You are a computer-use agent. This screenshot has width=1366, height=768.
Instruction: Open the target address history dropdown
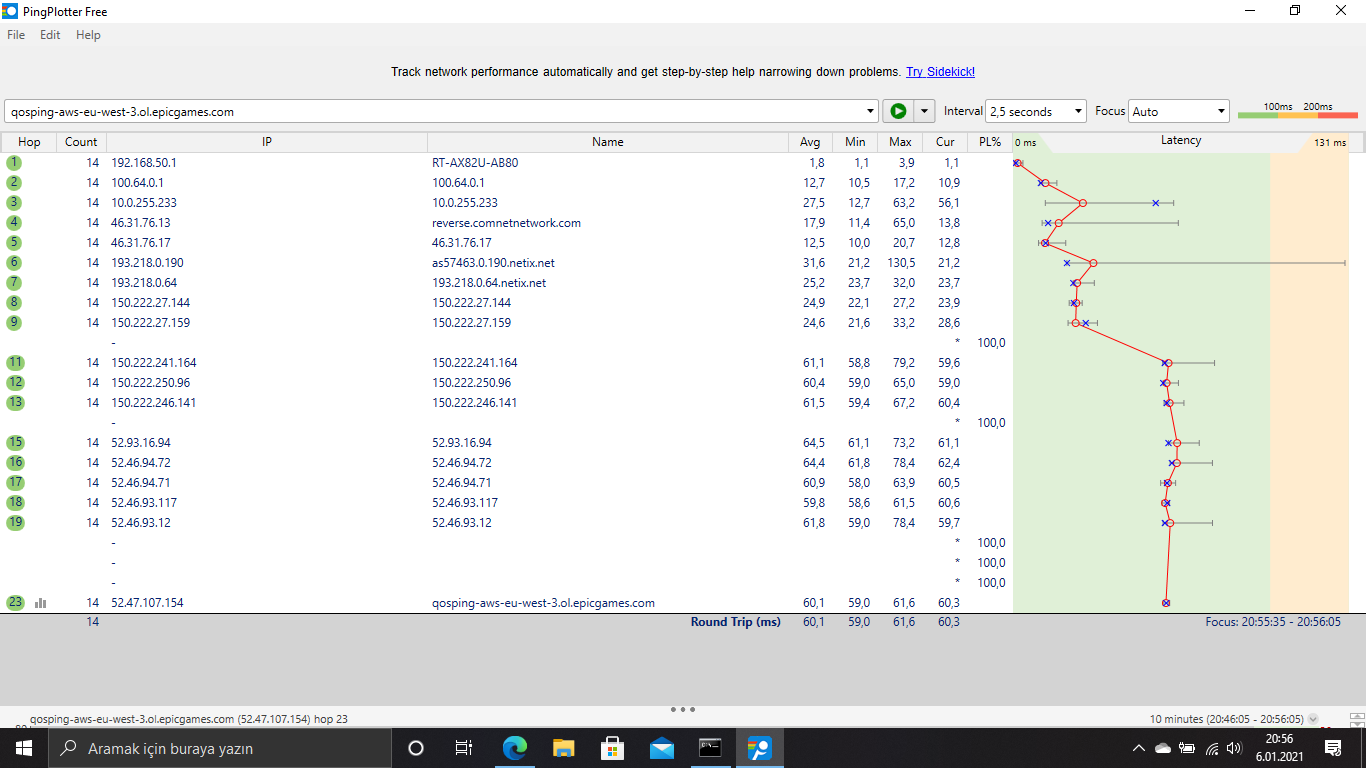click(x=871, y=112)
